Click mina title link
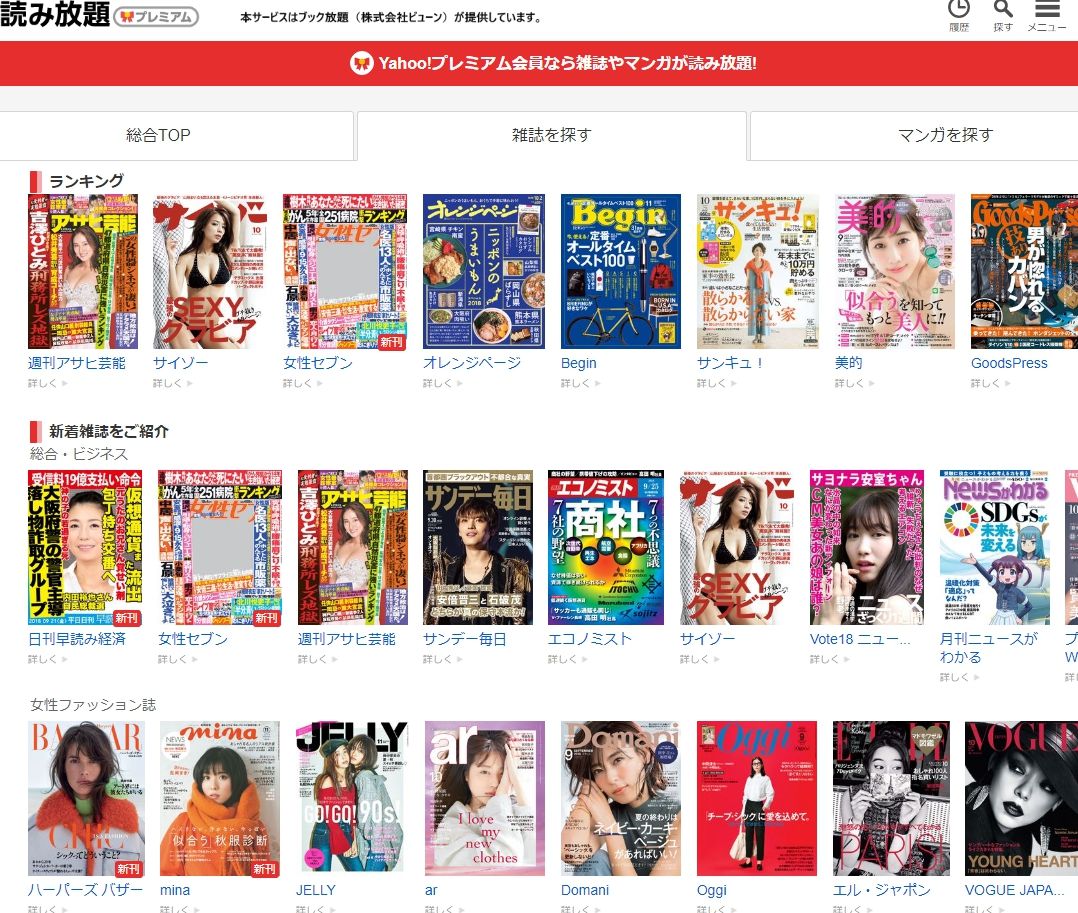Viewport: 1078px width, 913px height. [x=175, y=890]
